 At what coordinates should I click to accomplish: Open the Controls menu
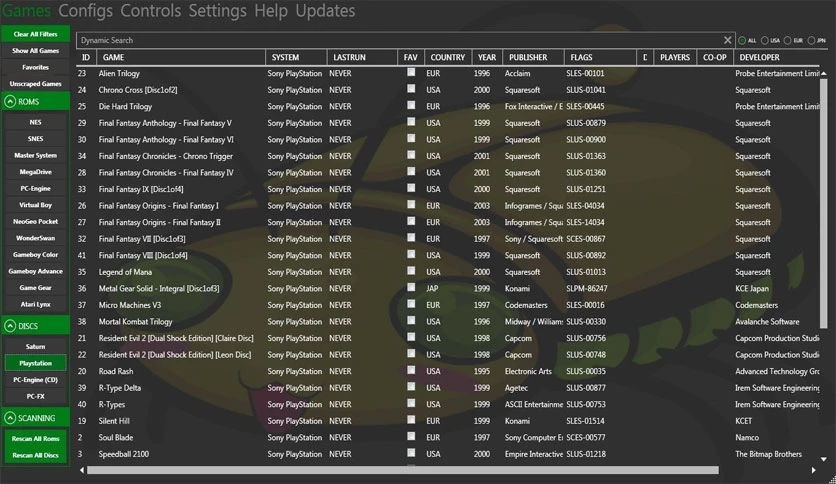click(150, 11)
